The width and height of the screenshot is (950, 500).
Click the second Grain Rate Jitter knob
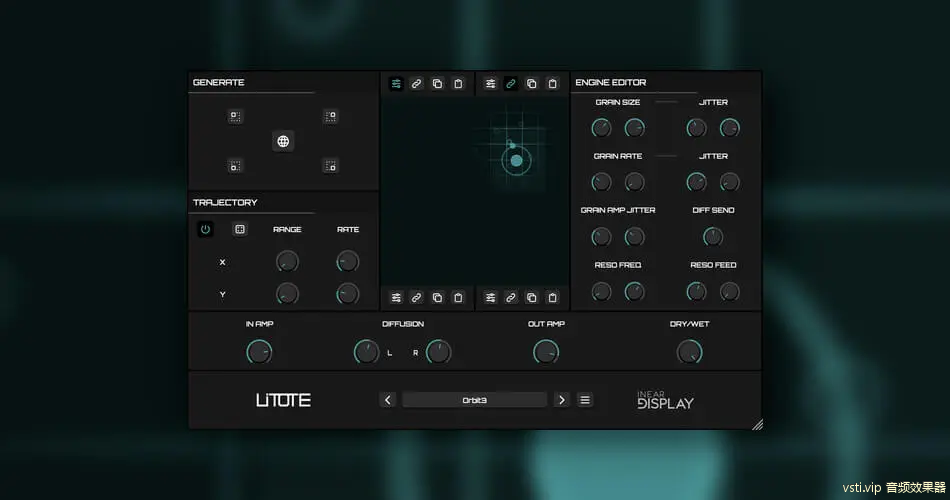[x=729, y=182]
